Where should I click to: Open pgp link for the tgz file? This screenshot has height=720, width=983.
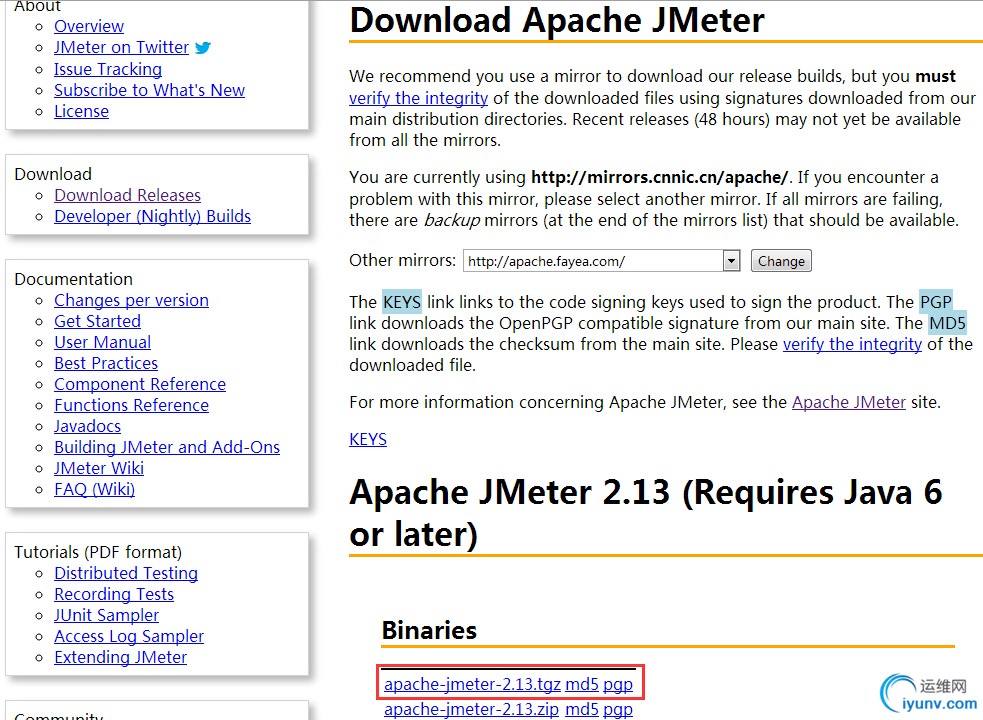coord(618,684)
